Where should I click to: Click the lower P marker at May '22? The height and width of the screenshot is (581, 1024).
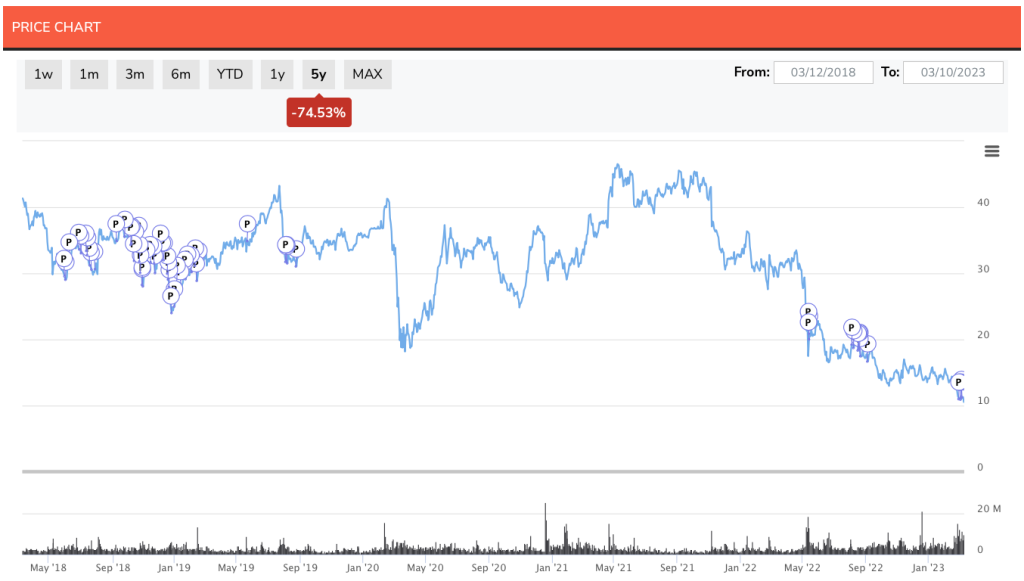point(808,322)
